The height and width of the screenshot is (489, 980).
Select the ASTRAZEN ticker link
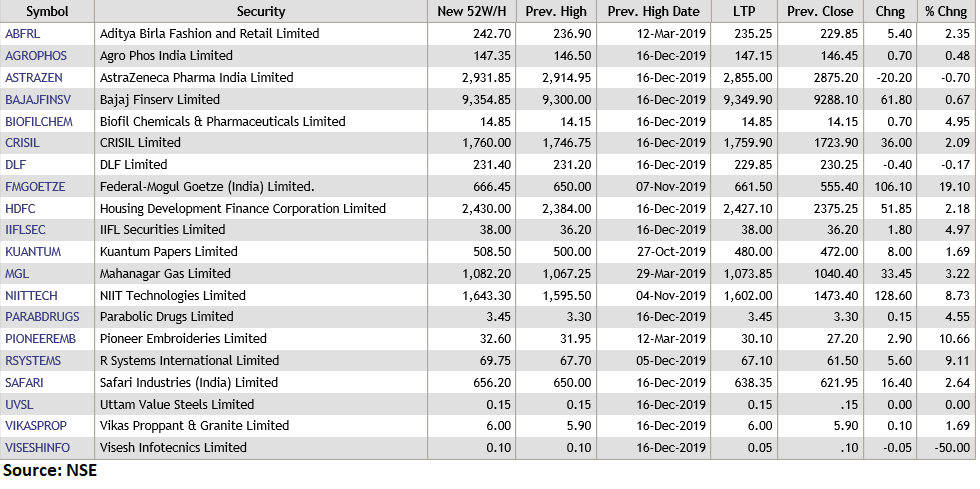(35, 78)
